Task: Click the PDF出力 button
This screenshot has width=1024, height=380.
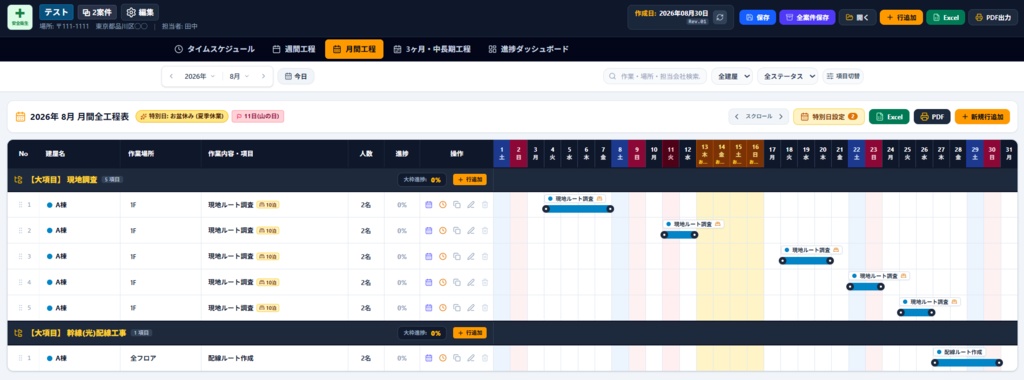Action: (993, 18)
